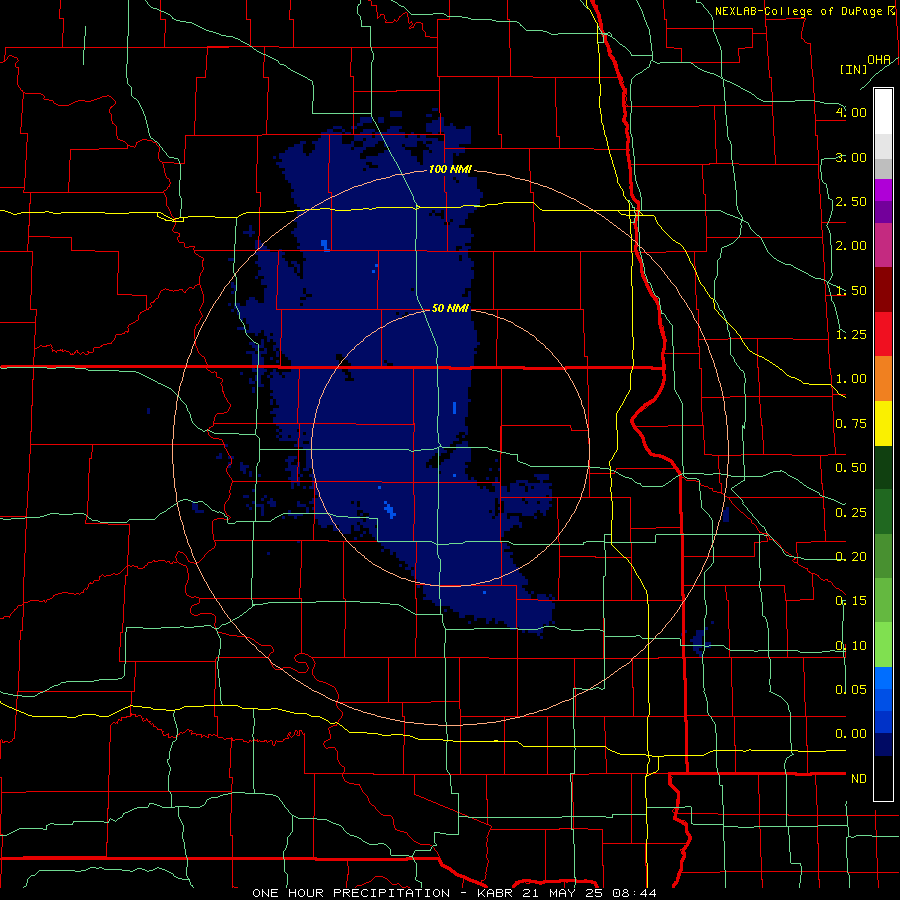Click the 3.00 legend value
Viewport: 900px width, 900px height.
(x=851, y=157)
